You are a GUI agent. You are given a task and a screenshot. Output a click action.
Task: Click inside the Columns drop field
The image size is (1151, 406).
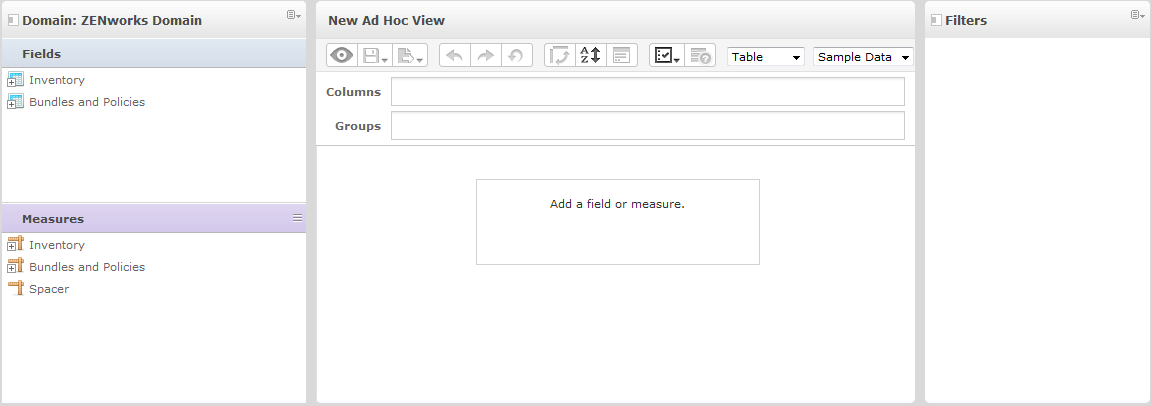647,92
